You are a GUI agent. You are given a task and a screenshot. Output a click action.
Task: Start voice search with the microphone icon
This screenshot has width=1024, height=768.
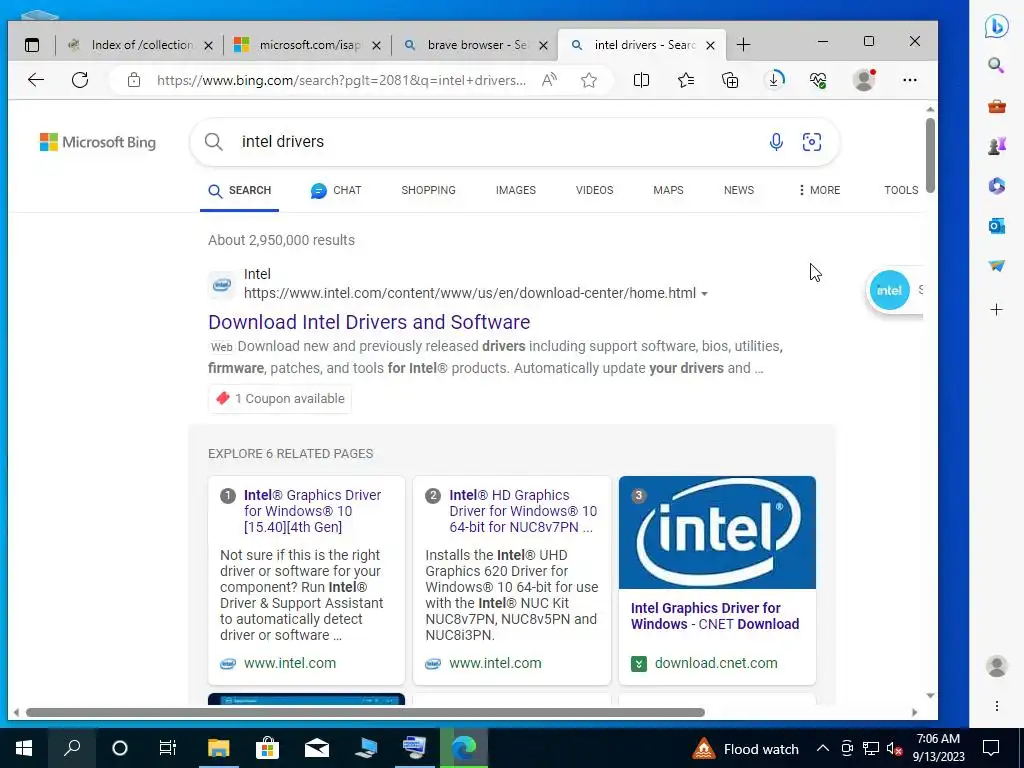tap(776, 142)
